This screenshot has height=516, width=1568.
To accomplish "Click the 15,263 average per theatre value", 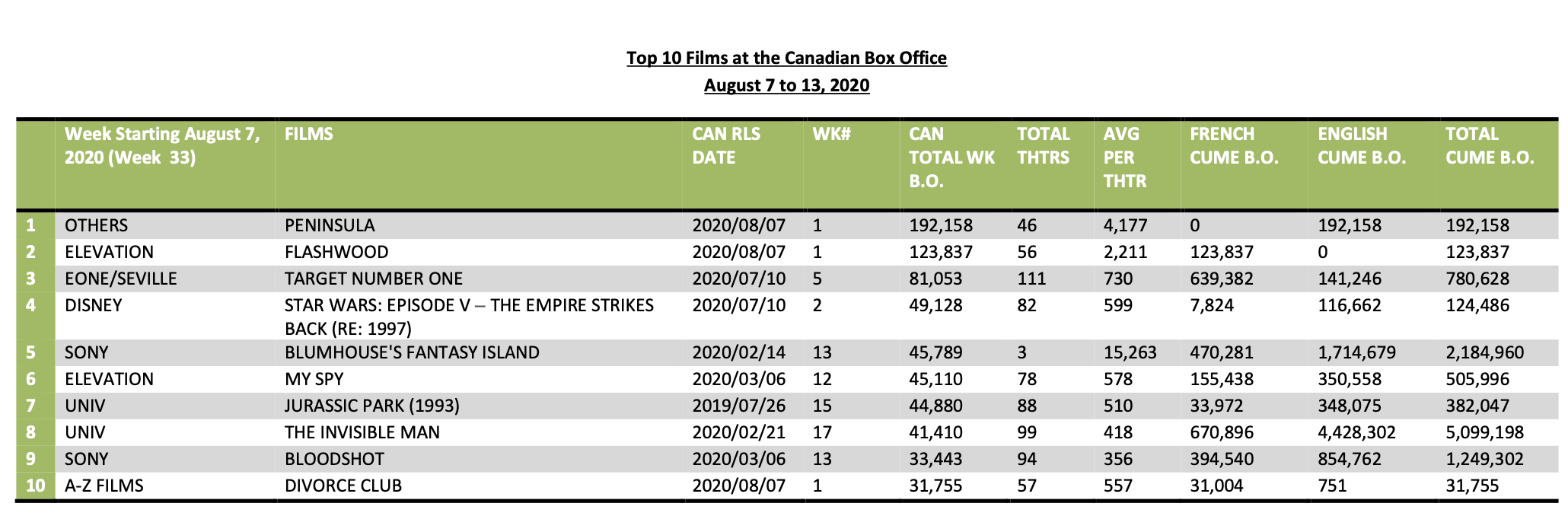I will point(1130,352).
